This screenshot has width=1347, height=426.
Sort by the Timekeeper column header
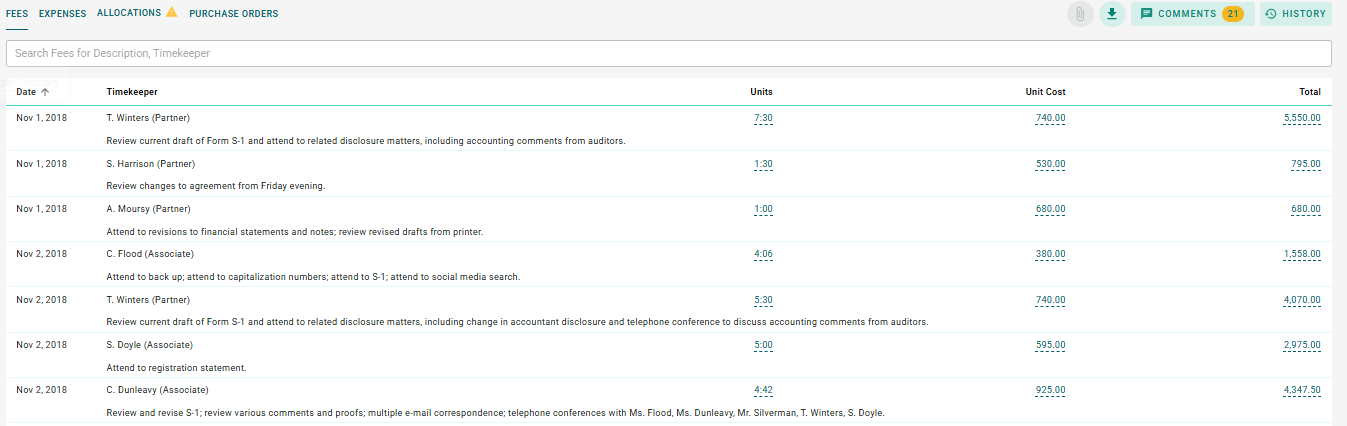(x=132, y=92)
